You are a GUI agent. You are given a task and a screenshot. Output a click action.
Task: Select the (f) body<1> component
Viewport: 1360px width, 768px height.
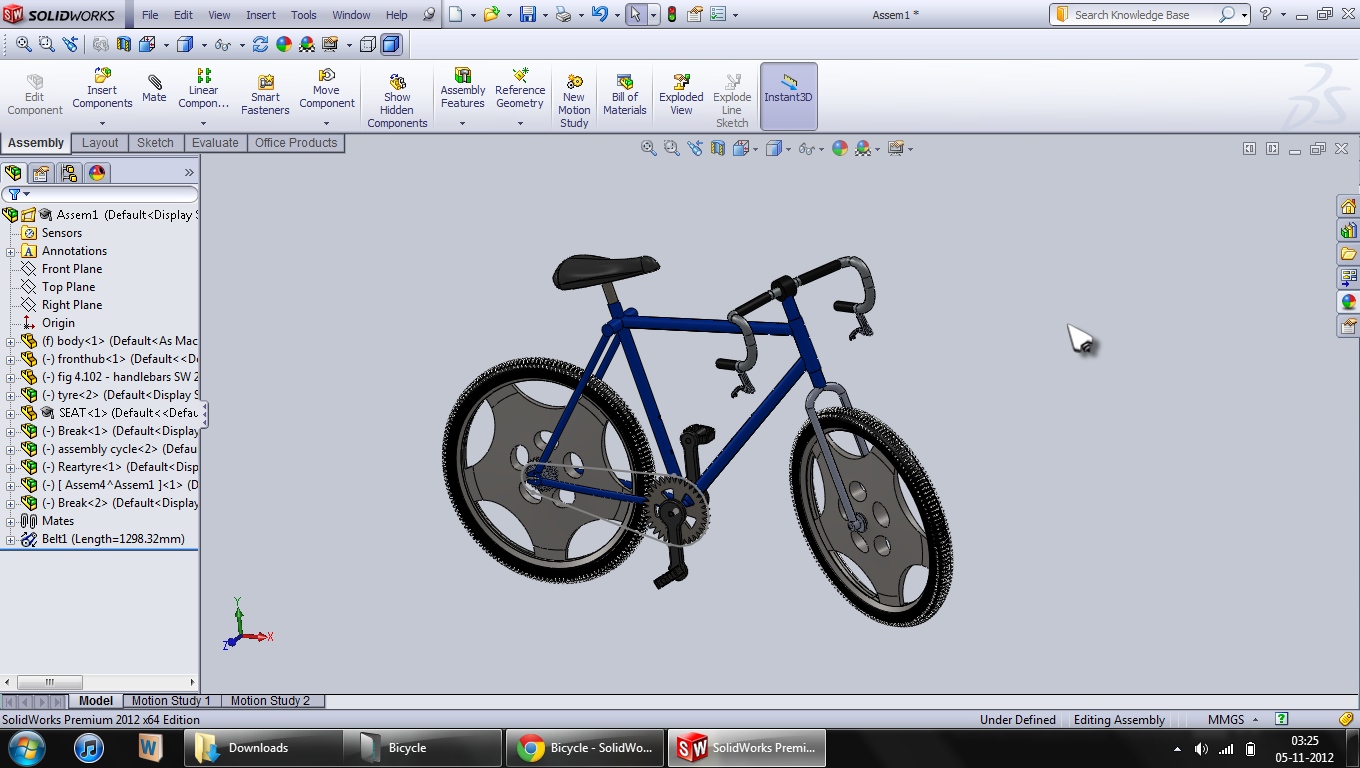pyautogui.click(x=110, y=341)
